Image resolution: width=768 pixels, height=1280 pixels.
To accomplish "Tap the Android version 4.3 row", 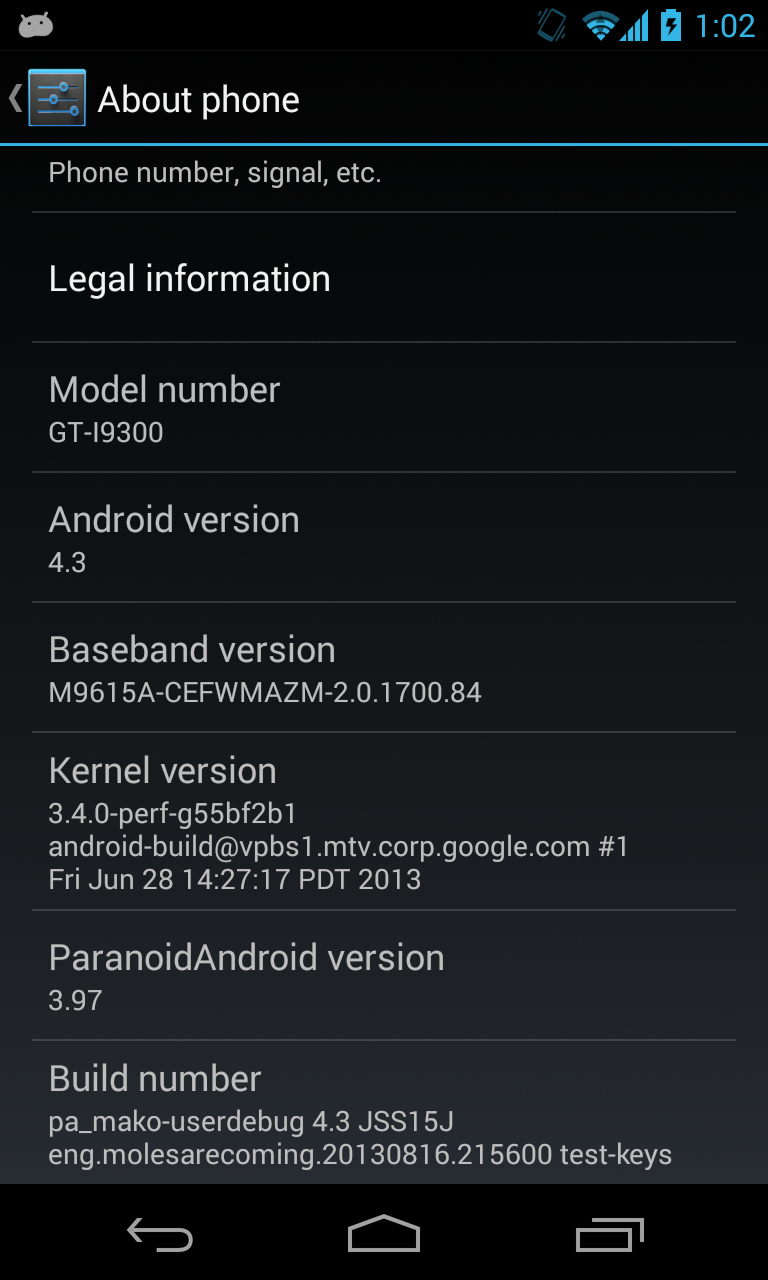I will tap(384, 538).
